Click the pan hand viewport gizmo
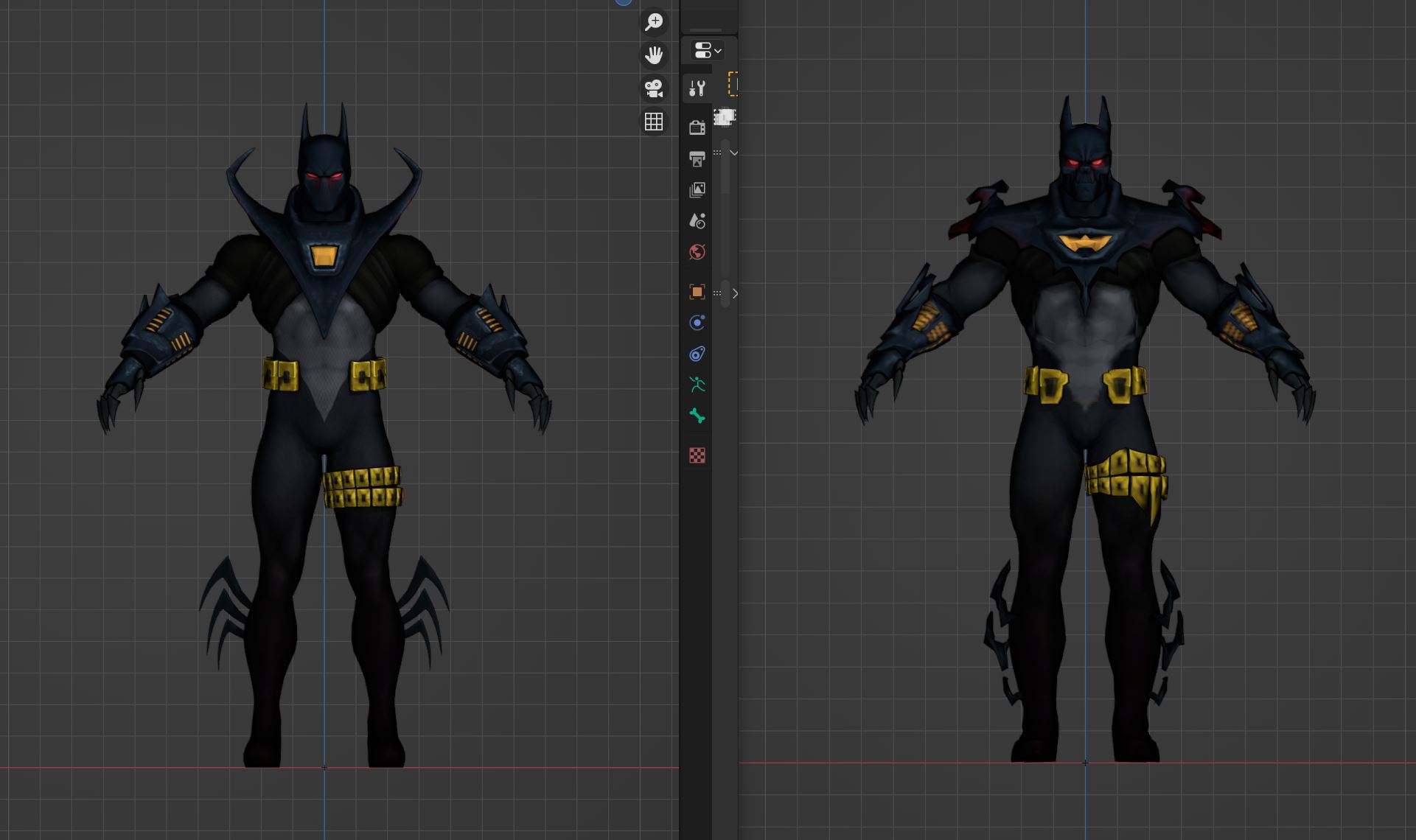Image resolution: width=1416 pixels, height=840 pixels. point(654,55)
